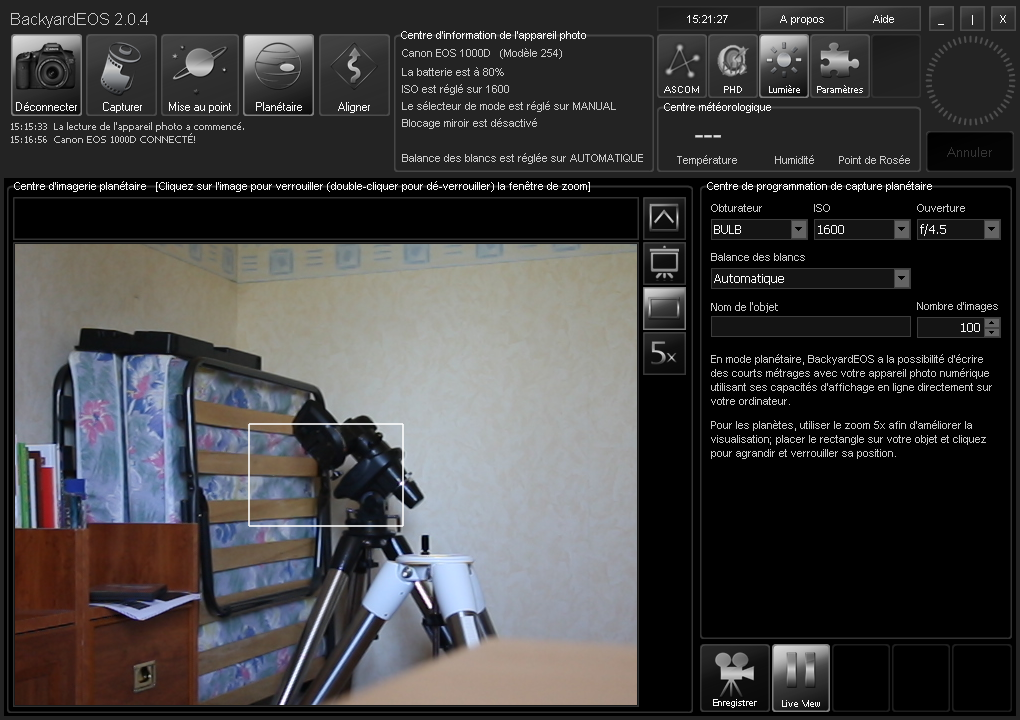Click the projector screen display icon
This screenshot has width=1020, height=720.
(x=664, y=263)
